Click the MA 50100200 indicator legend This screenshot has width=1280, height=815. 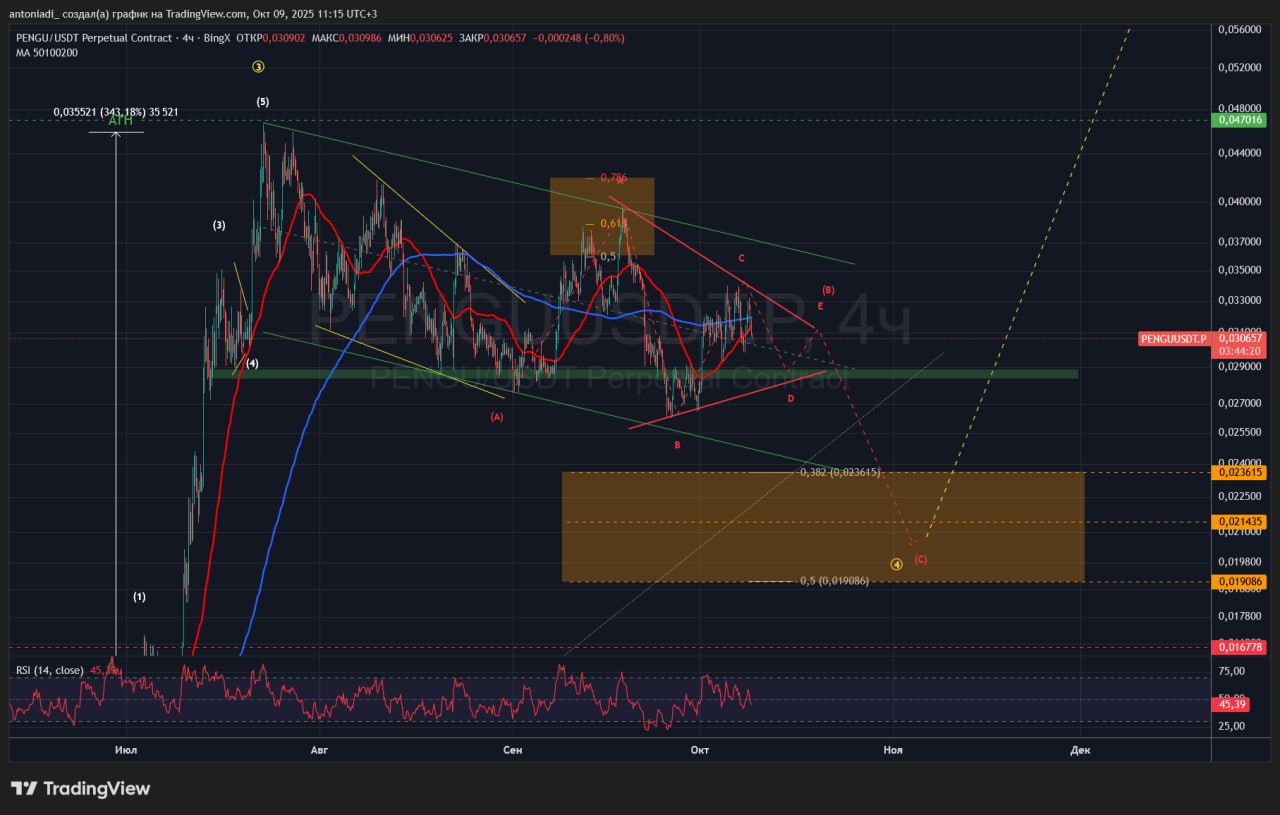point(49,52)
